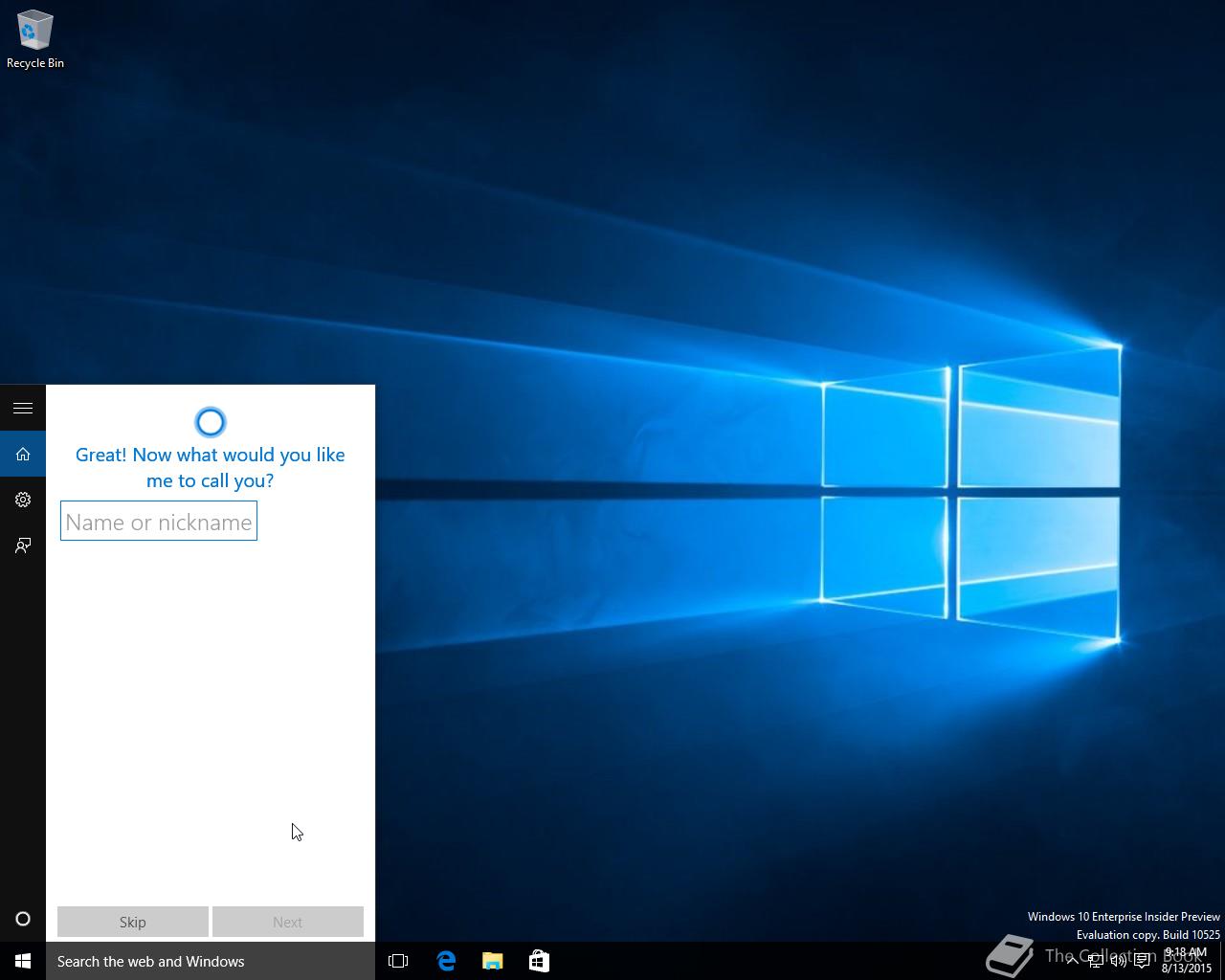The image size is (1225, 980).
Task: Open Cortana Settings gear icon
Action: pos(23,500)
